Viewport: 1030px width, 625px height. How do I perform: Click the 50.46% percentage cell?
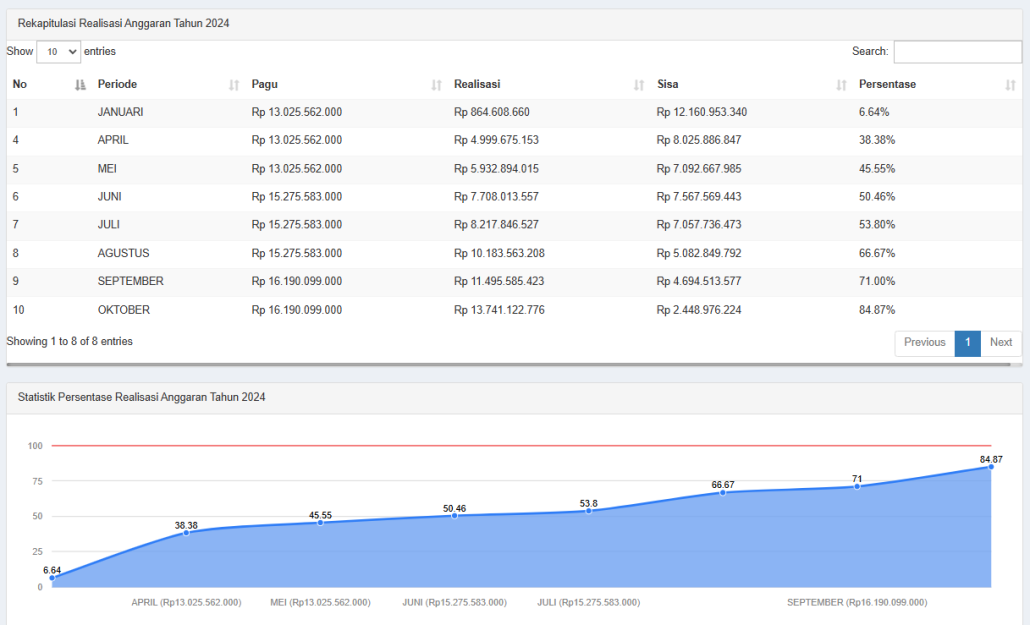(x=877, y=197)
